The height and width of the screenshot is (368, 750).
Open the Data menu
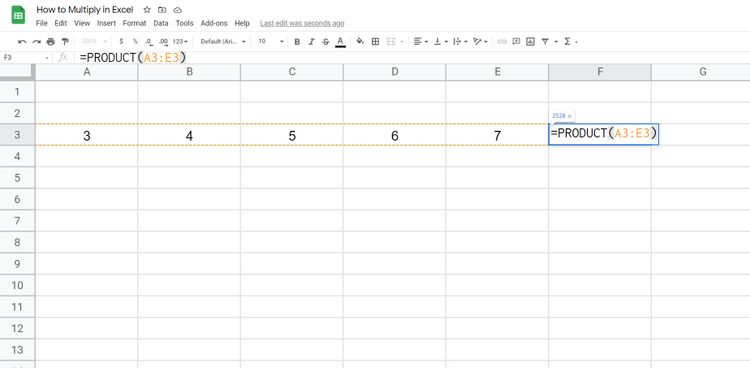point(161,23)
